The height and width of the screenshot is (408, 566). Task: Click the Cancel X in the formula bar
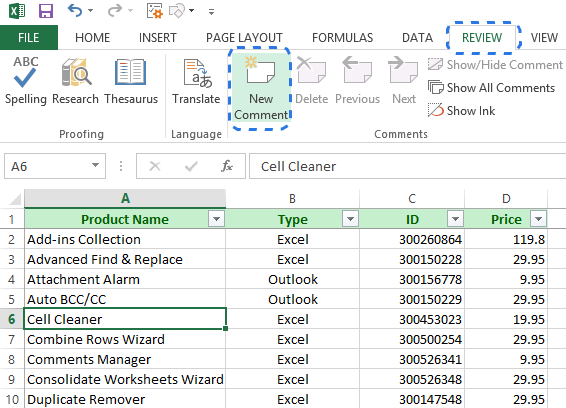point(155,166)
